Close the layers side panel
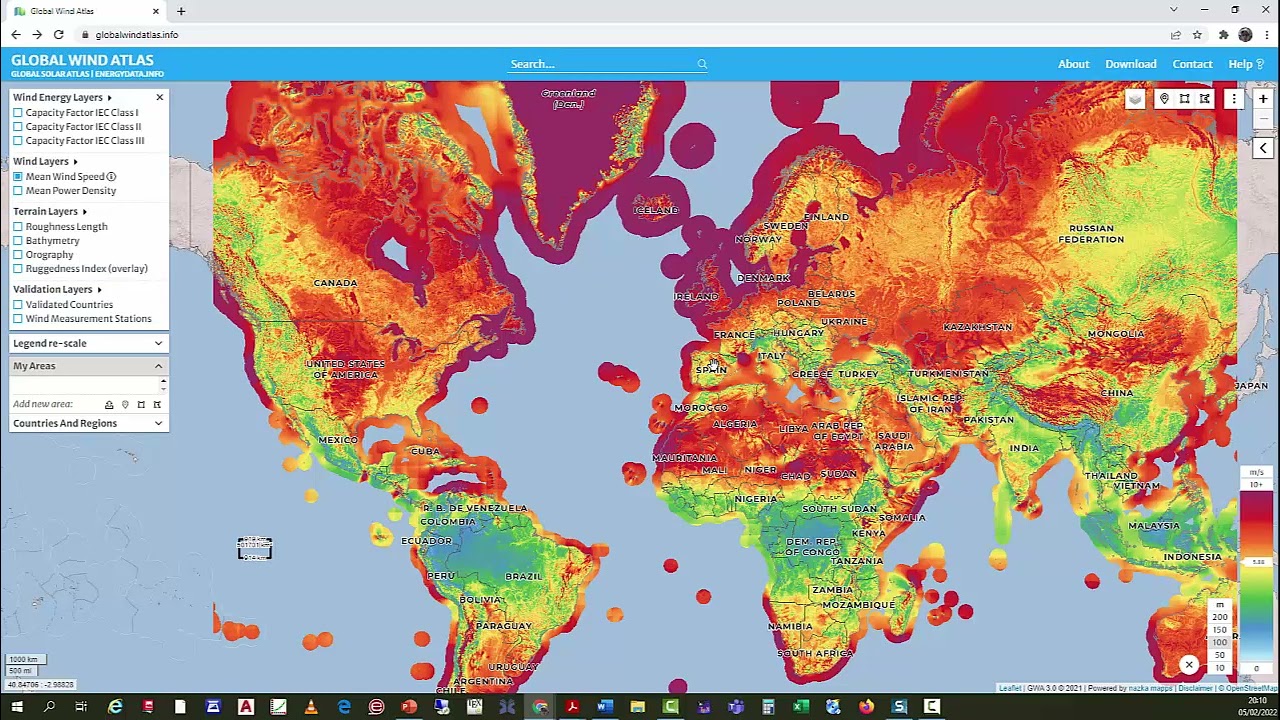Viewport: 1280px width, 720px height. (159, 97)
